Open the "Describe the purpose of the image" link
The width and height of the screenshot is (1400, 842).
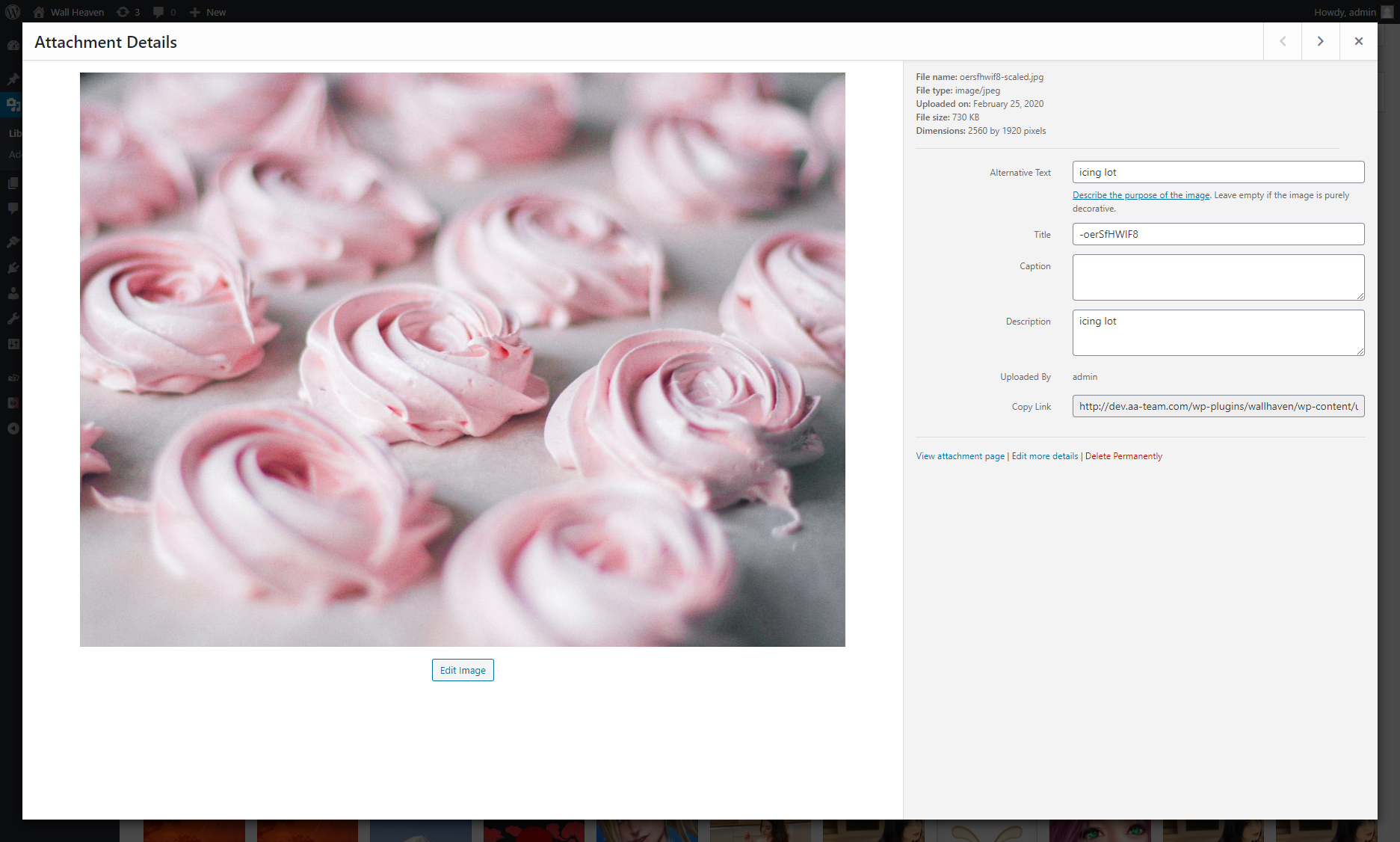pos(1141,195)
